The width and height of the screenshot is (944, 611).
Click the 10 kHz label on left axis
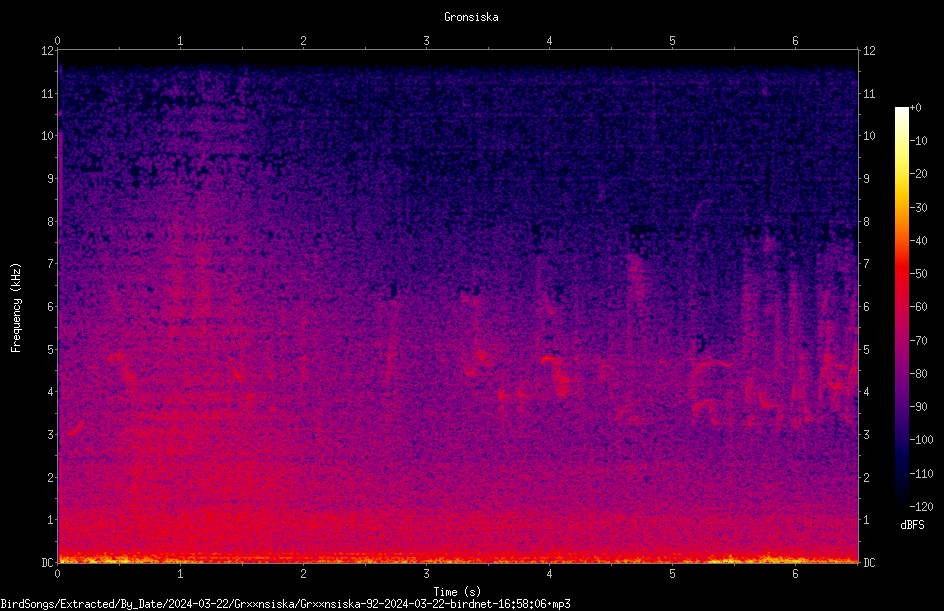tap(48, 136)
